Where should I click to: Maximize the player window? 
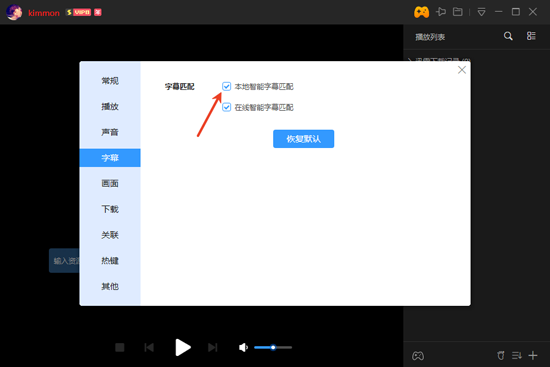(x=516, y=12)
